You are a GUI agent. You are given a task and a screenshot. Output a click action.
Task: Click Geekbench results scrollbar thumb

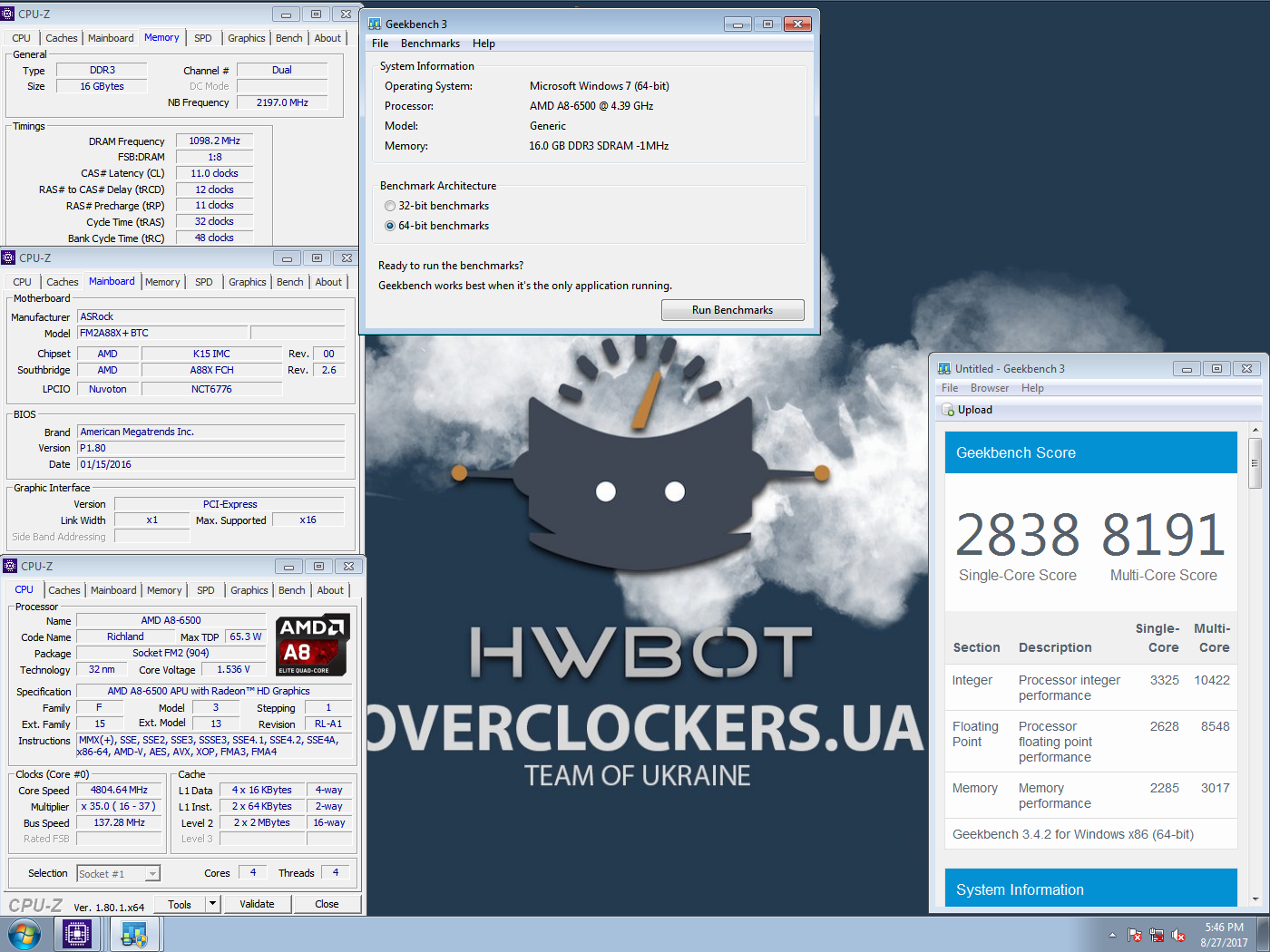1255,463
